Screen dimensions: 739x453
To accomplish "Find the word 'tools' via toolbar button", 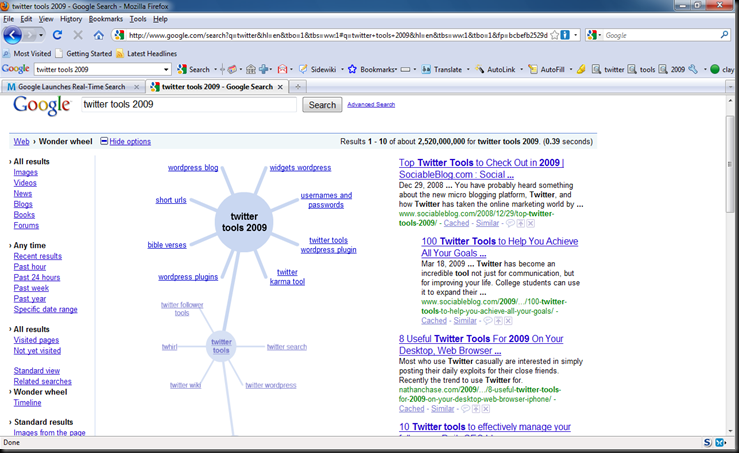I will click(x=641, y=69).
